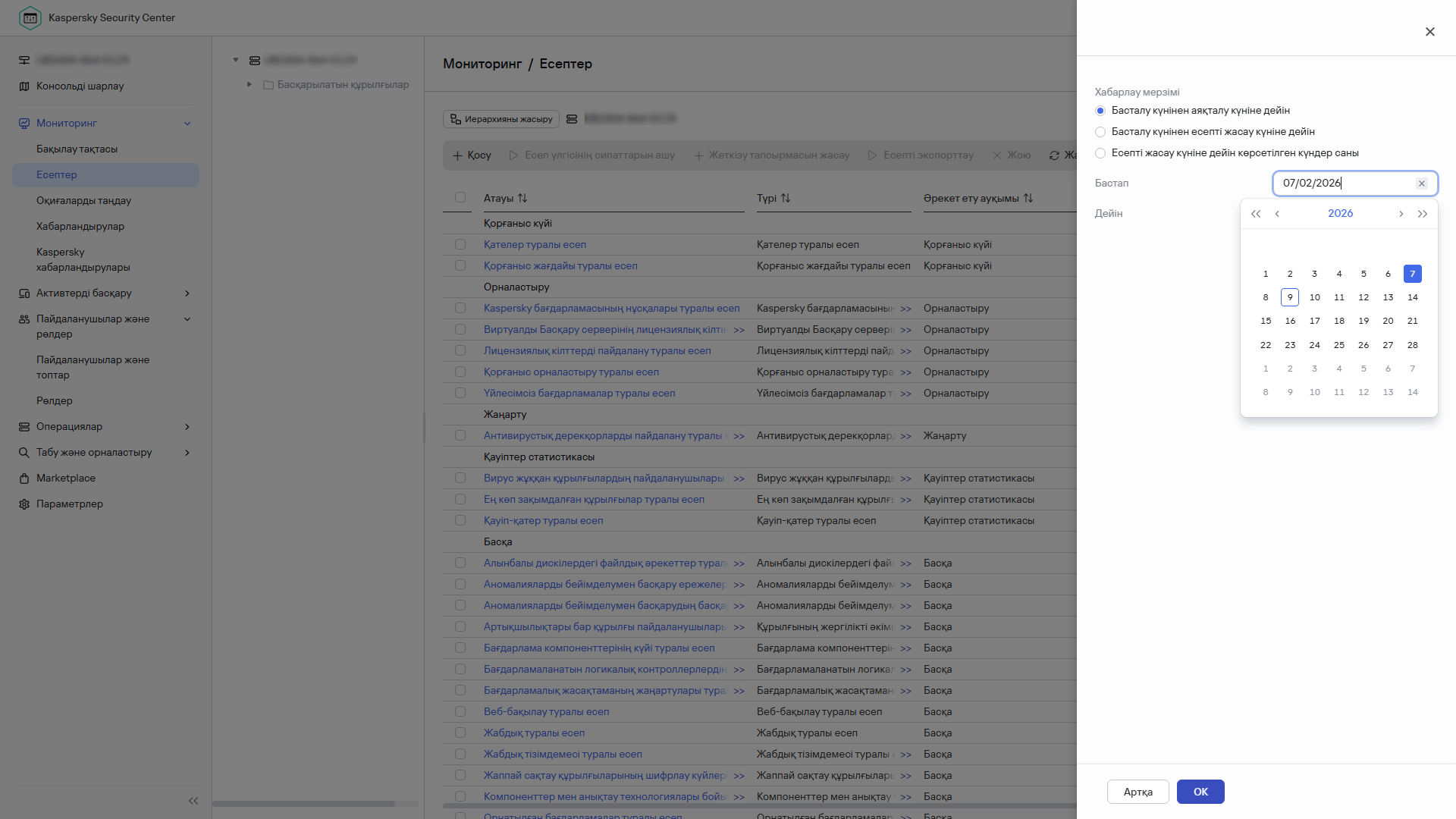Click the Kaspersky Security Center logo

click(30, 17)
